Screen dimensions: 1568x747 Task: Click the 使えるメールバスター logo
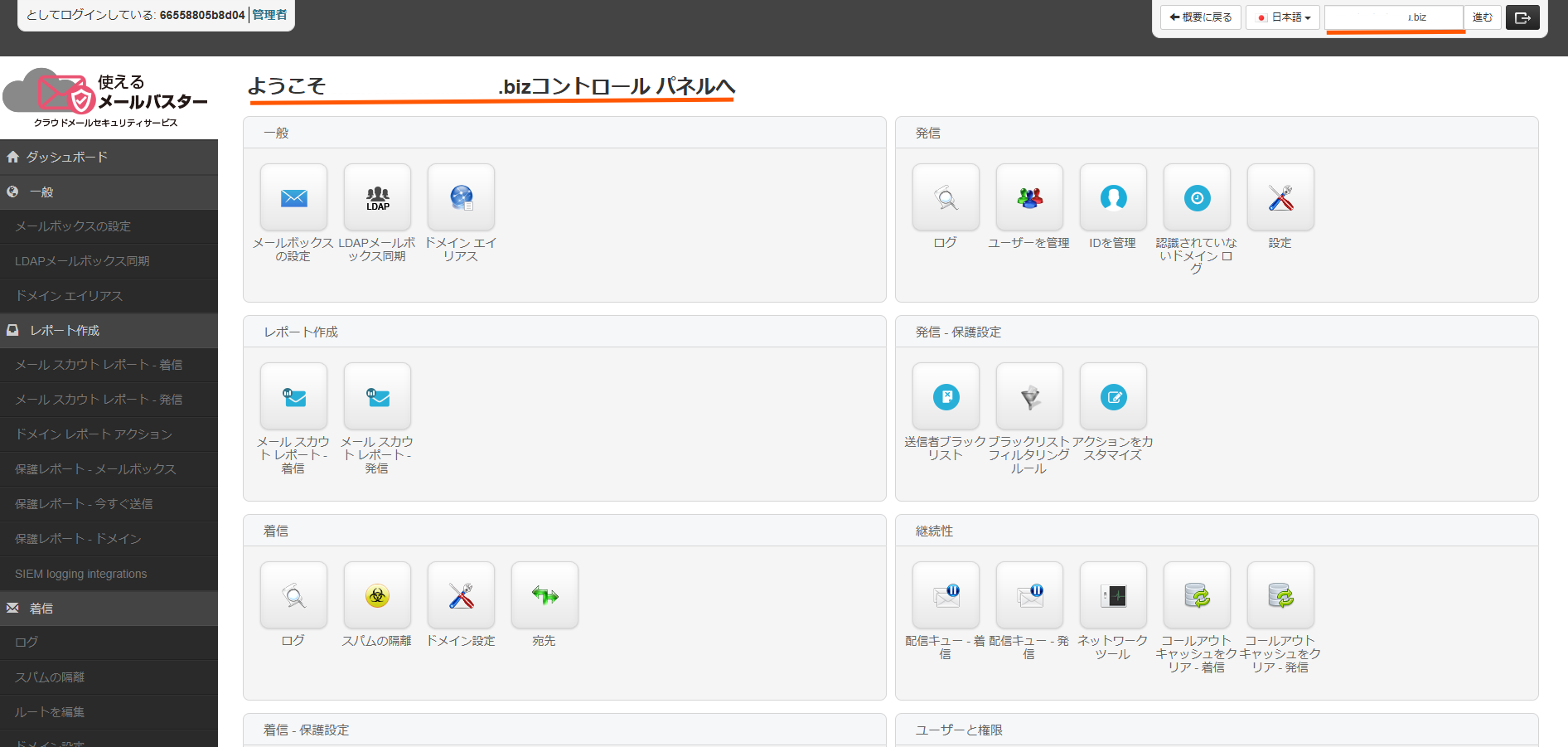[106, 99]
